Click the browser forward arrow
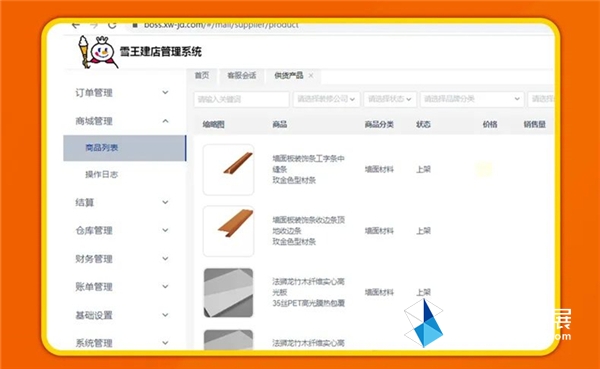 [94, 25]
